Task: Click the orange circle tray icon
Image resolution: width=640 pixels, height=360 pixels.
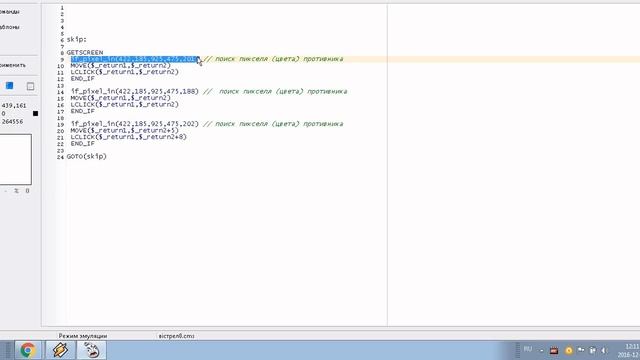Action: click(x=569, y=351)
